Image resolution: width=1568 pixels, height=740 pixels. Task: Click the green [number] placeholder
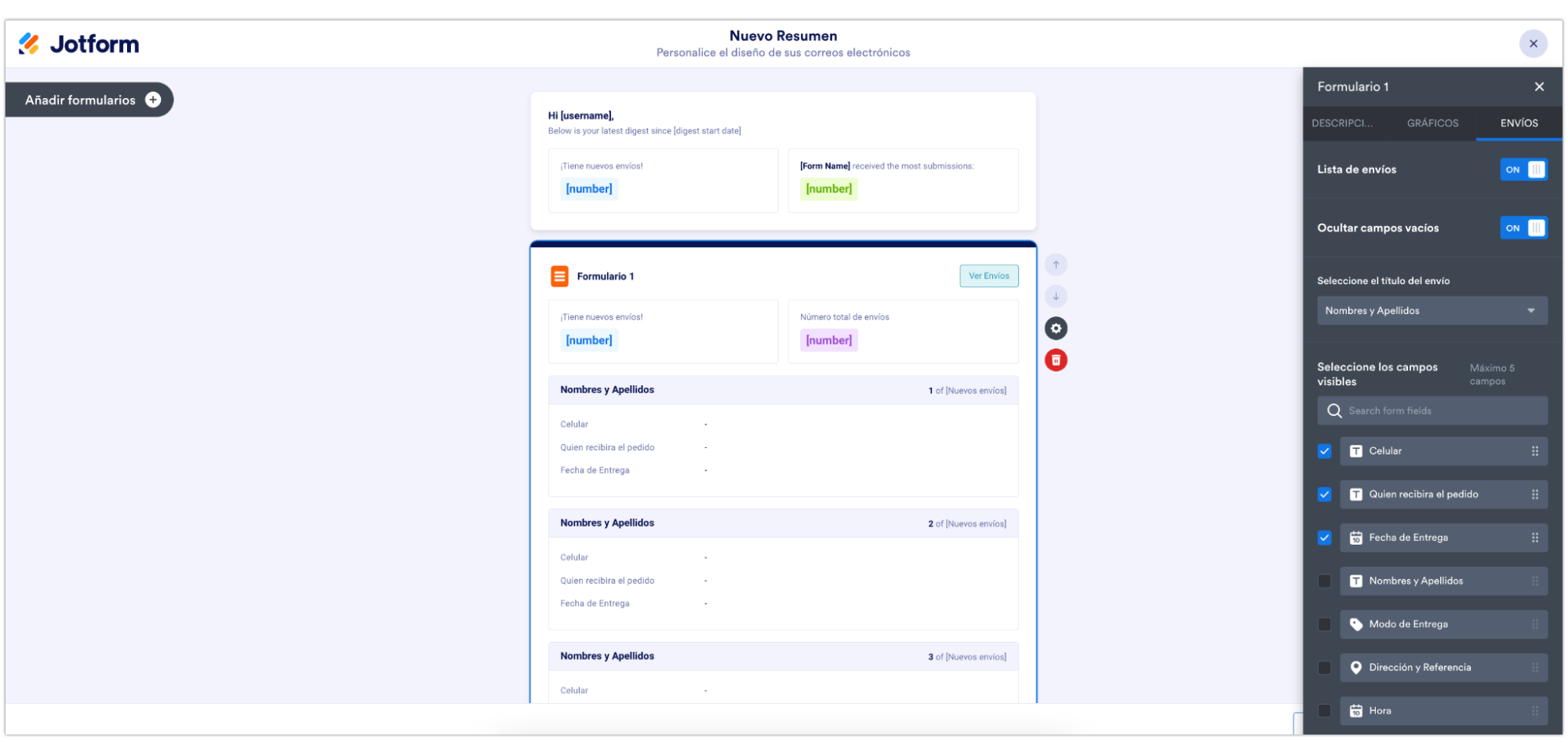pyautogui.click(x=828, y=189)
